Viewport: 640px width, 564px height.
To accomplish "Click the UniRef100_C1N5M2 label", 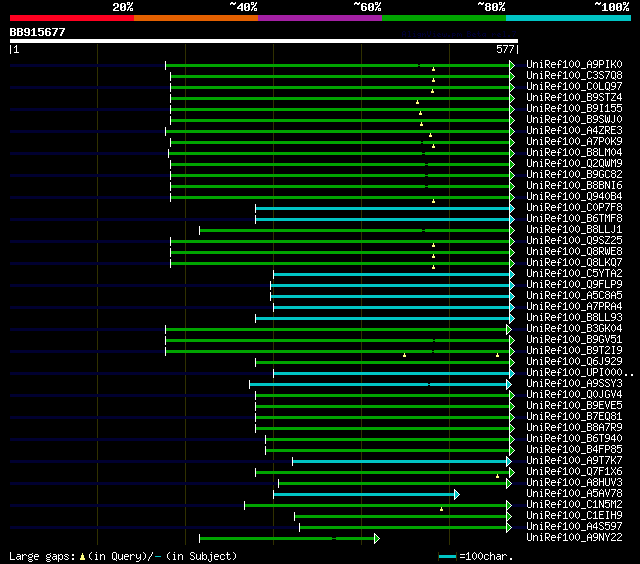I will tap(574, 505).
